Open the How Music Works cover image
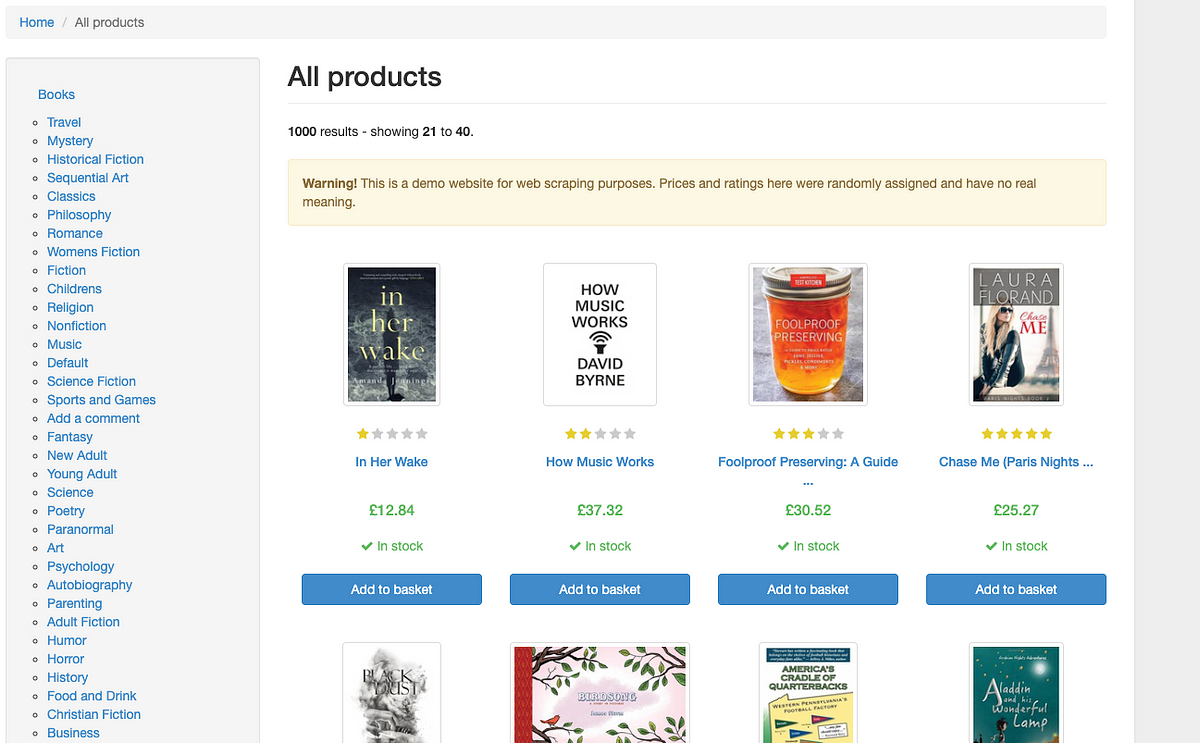1200x743 pixels. tap(600, 334)
